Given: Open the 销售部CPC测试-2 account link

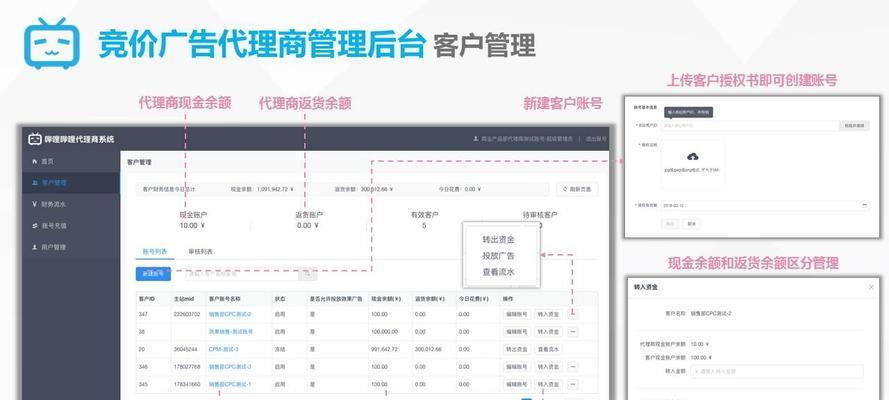Looking at the screenshot, I should 230,314.
